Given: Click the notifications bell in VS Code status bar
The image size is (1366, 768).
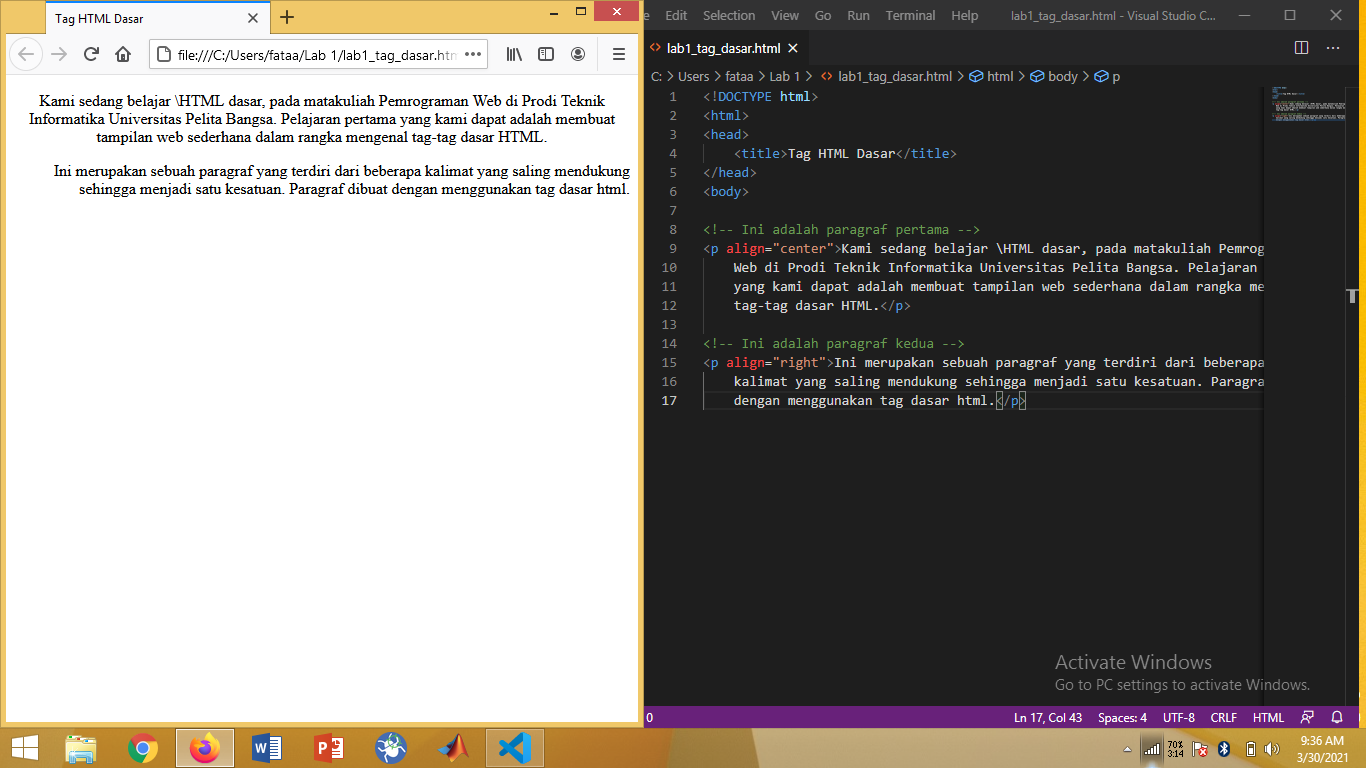Looking at the screenshot, I should click(x=1337, y=717).
